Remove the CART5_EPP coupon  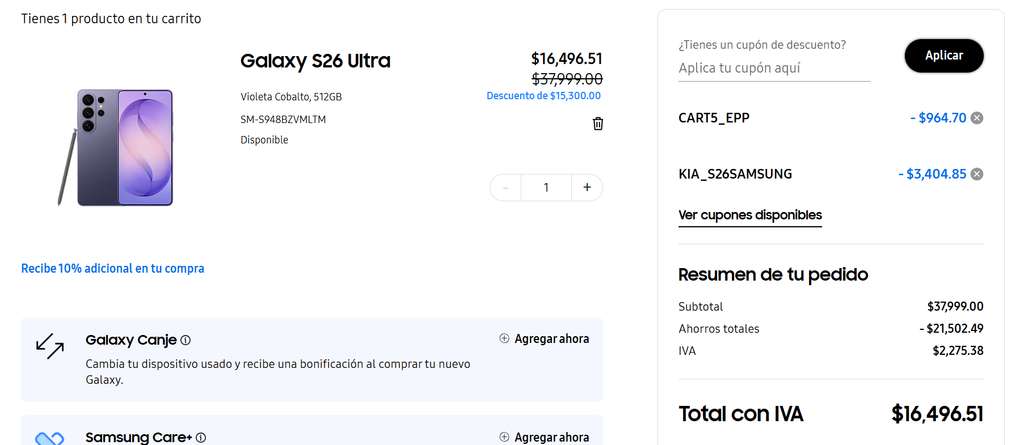point(976,118)
